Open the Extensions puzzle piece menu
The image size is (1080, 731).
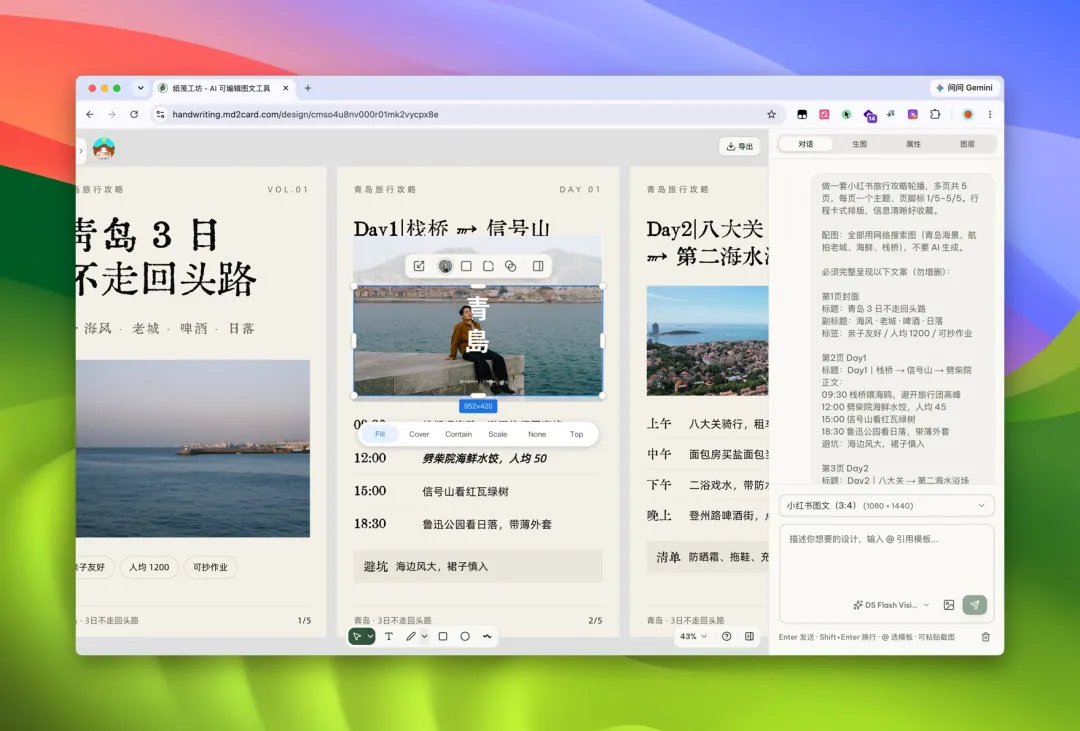click(935, 114)
